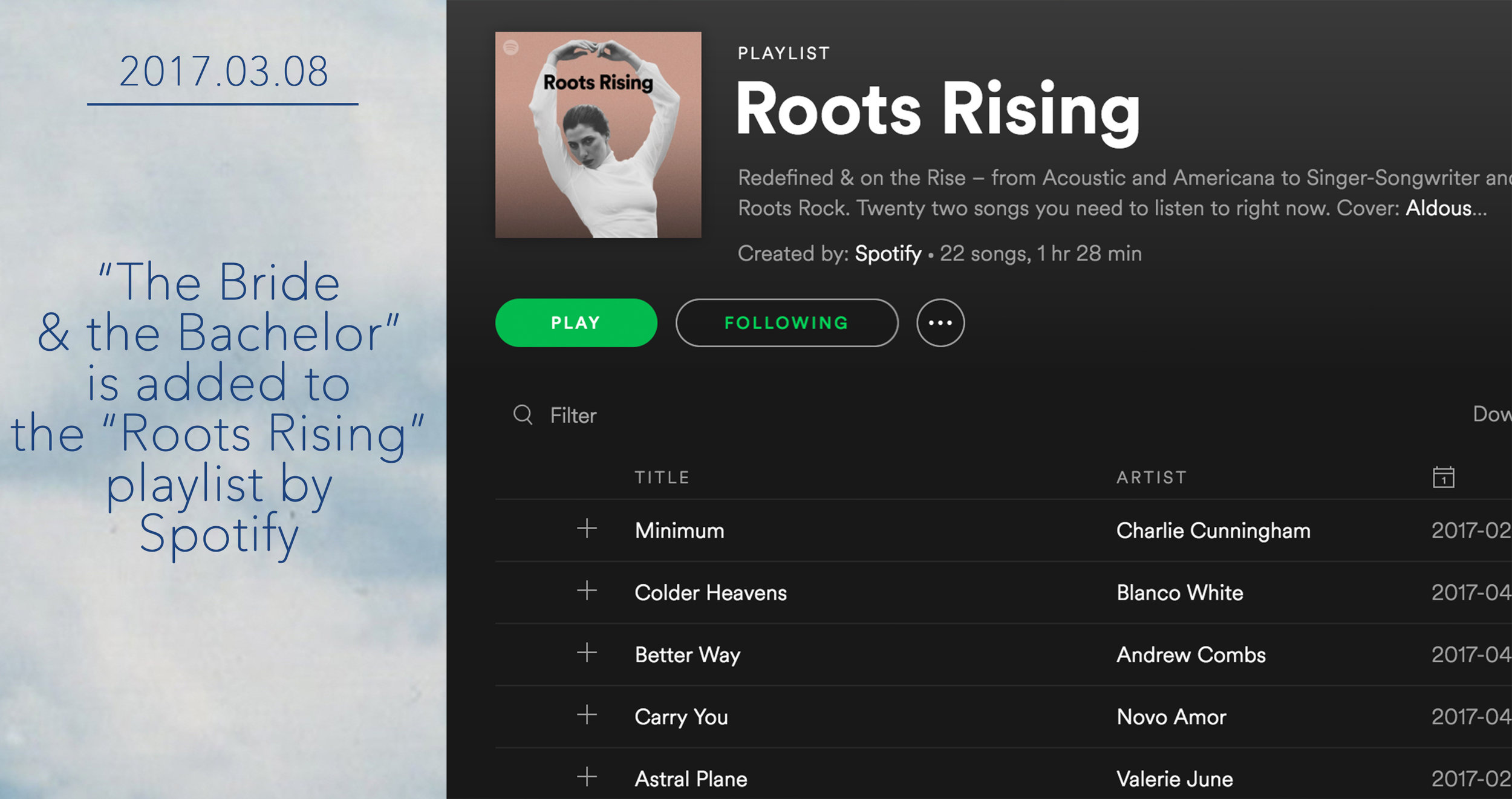Open artist Andrew Combs
This screenshot has width=1512, height=799.
[x=1191, y=655]
